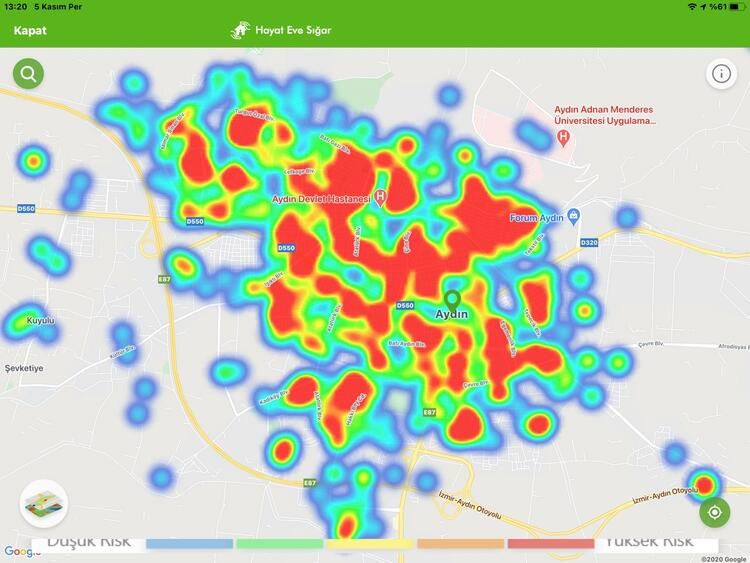Center map with my-location icon
Viewport: 750px width, 563px height.
pos(714,512)
